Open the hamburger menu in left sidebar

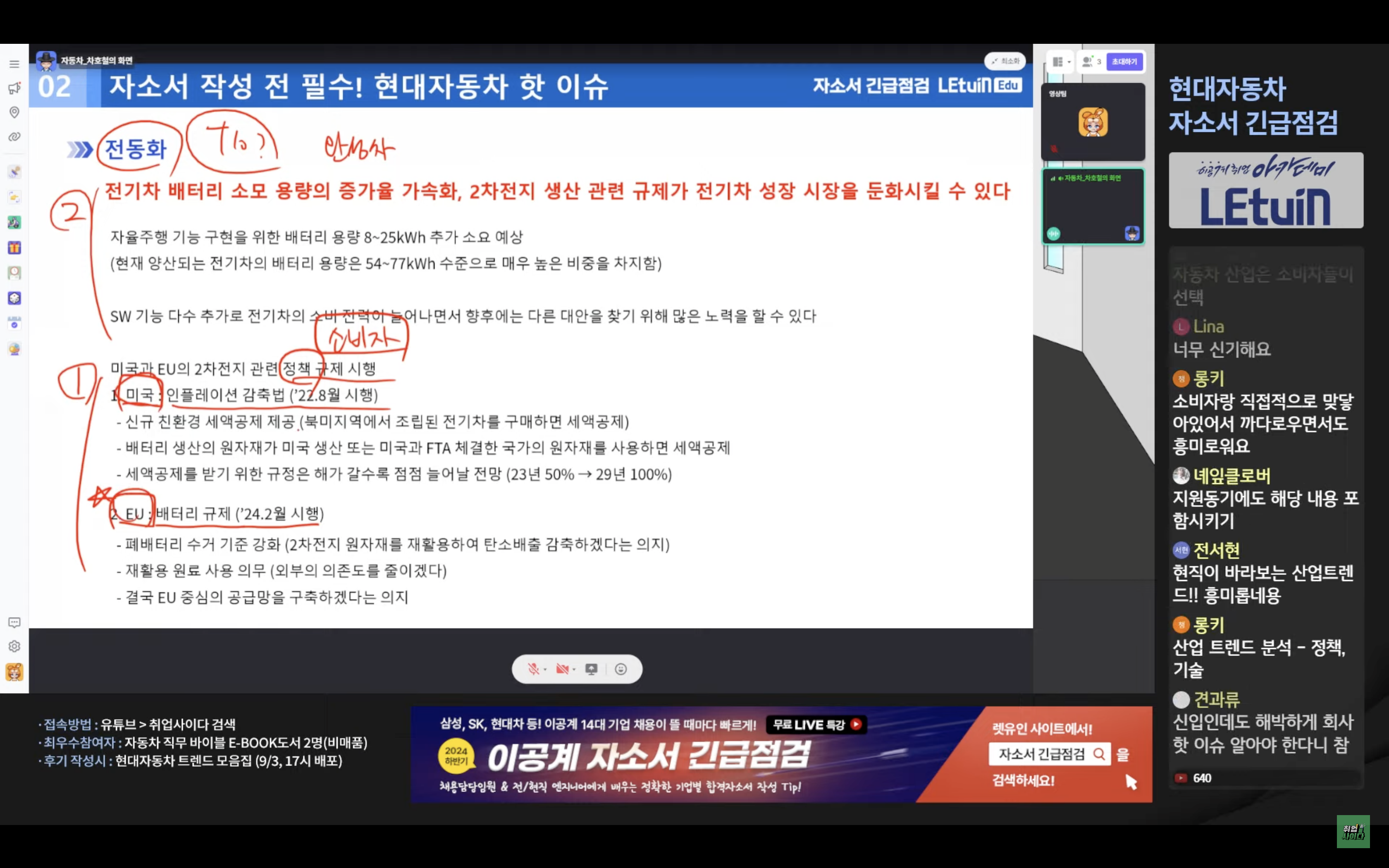(14, 64)
